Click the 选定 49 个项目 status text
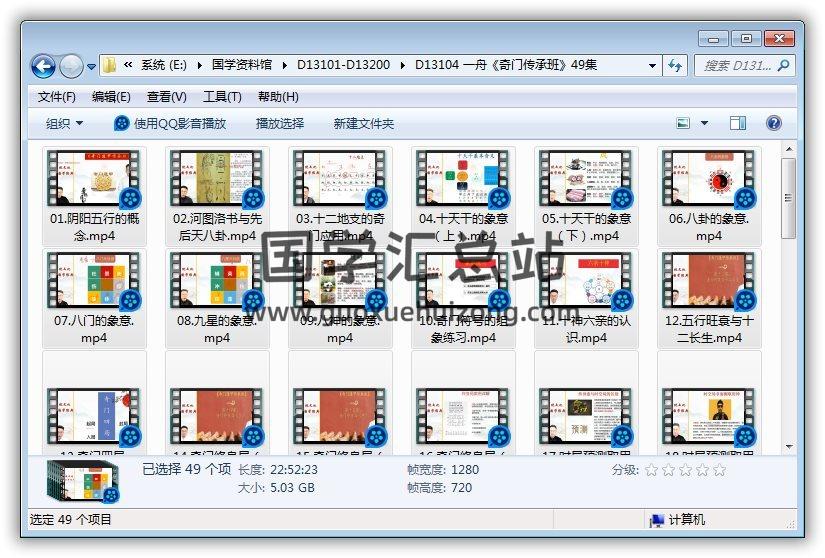 [71, 520]
